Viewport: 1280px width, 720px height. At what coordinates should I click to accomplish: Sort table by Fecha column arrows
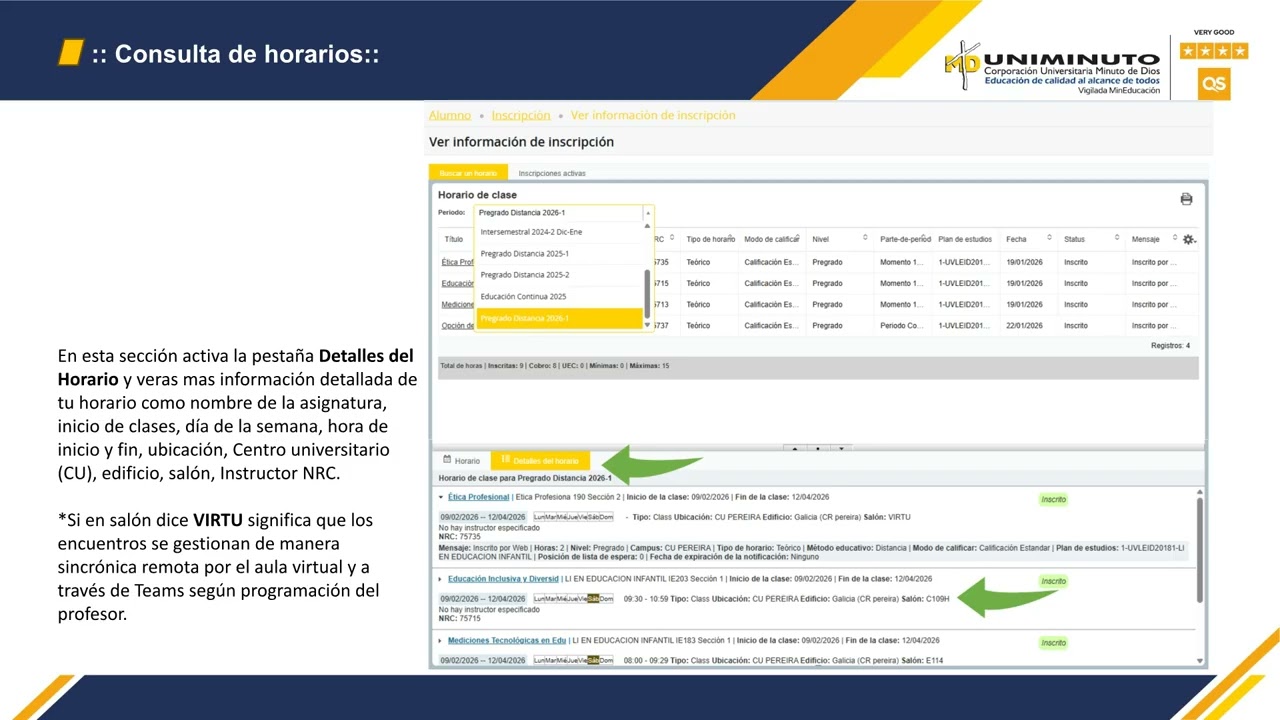click(x=1049, y=238)
